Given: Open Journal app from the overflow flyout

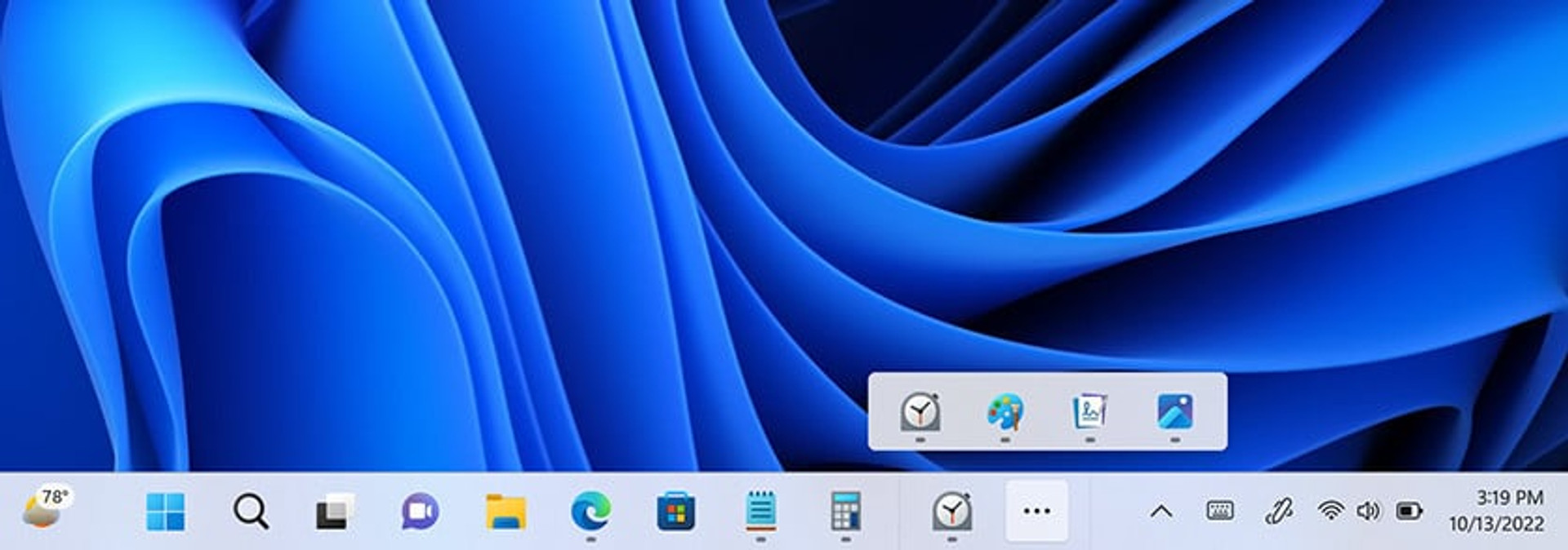Looking at the screenshot, I should [x=1090, y=411].
